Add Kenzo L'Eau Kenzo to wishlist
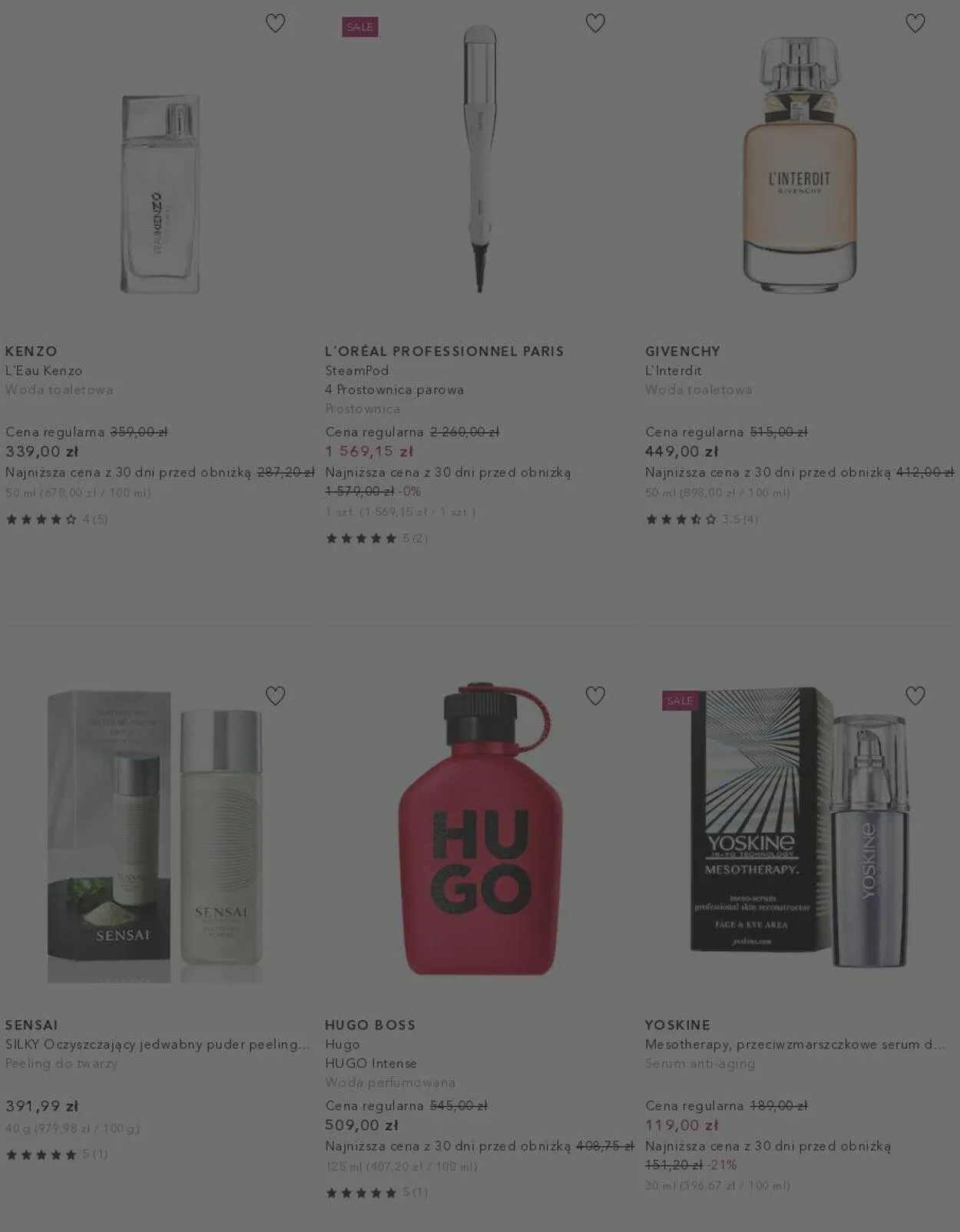Screen dimensions: 960x1232 (x=275, y=24)
